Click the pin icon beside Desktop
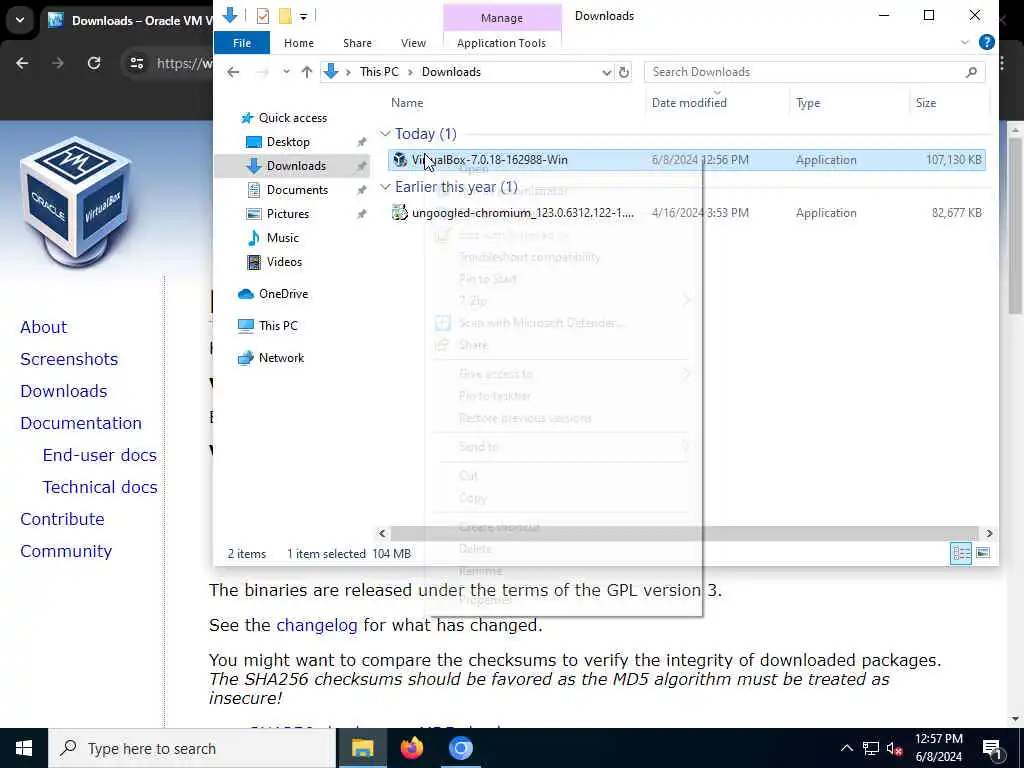The image size is (1024, 768). pos(361,142)
